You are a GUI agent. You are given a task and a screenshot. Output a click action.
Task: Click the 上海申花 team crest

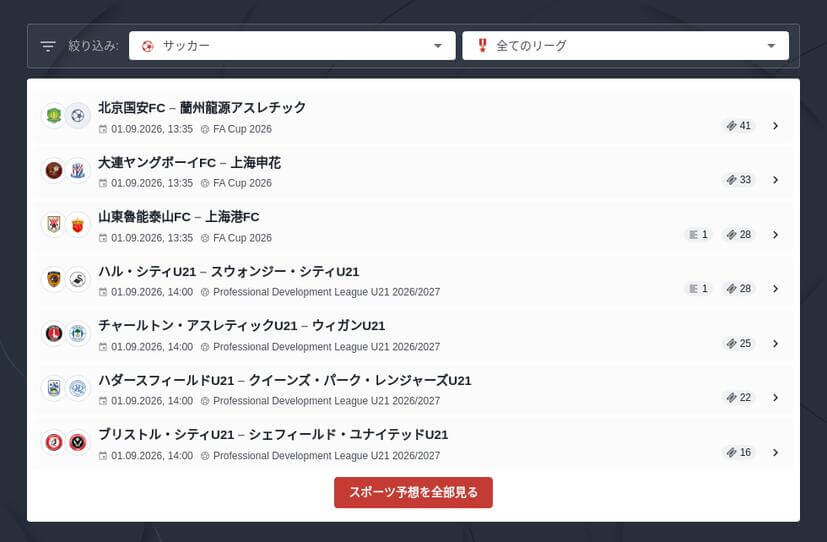[x=78, y=170]
